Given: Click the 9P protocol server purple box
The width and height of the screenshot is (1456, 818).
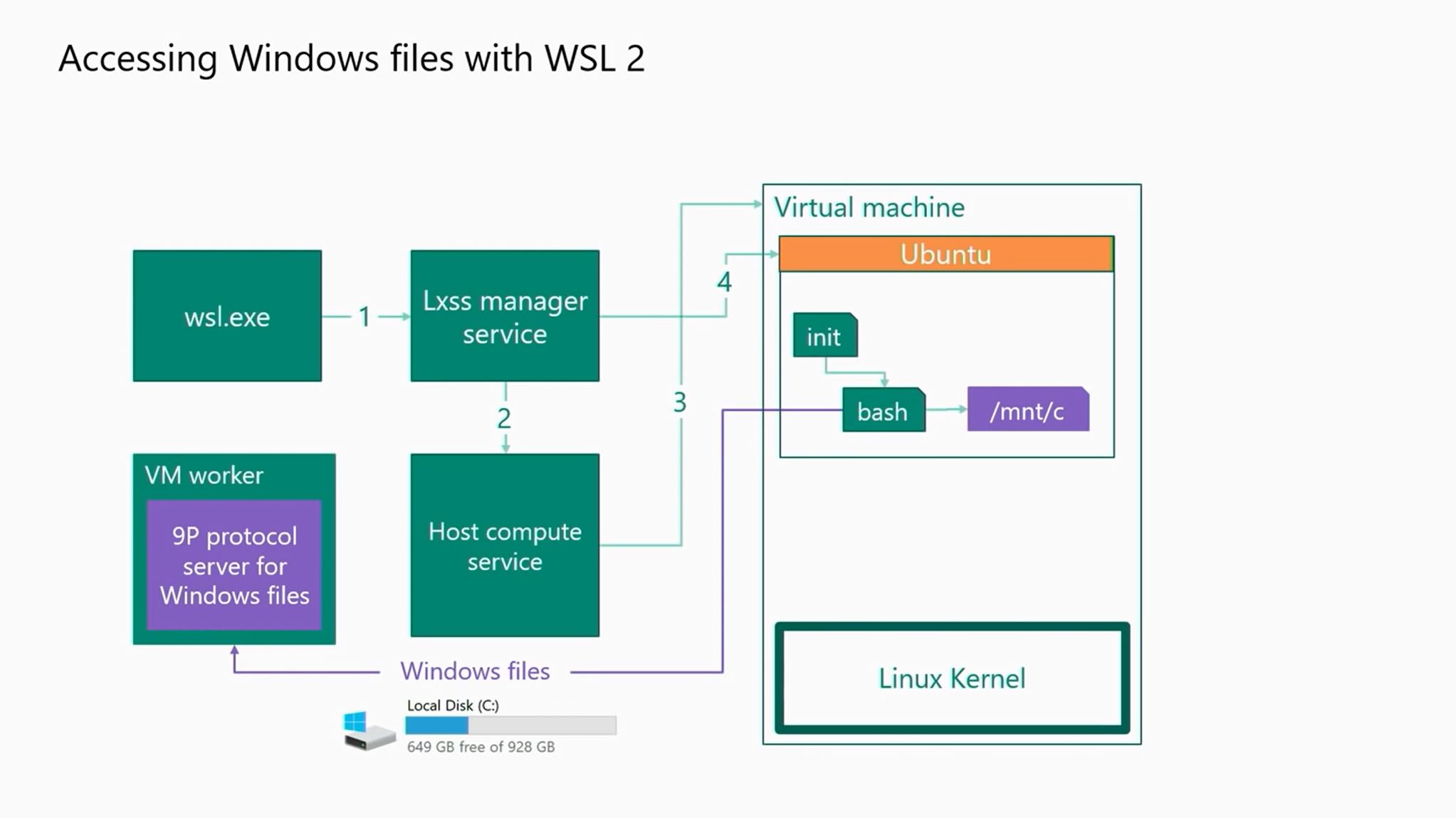Looking at the screenshot, I should 234,565.
